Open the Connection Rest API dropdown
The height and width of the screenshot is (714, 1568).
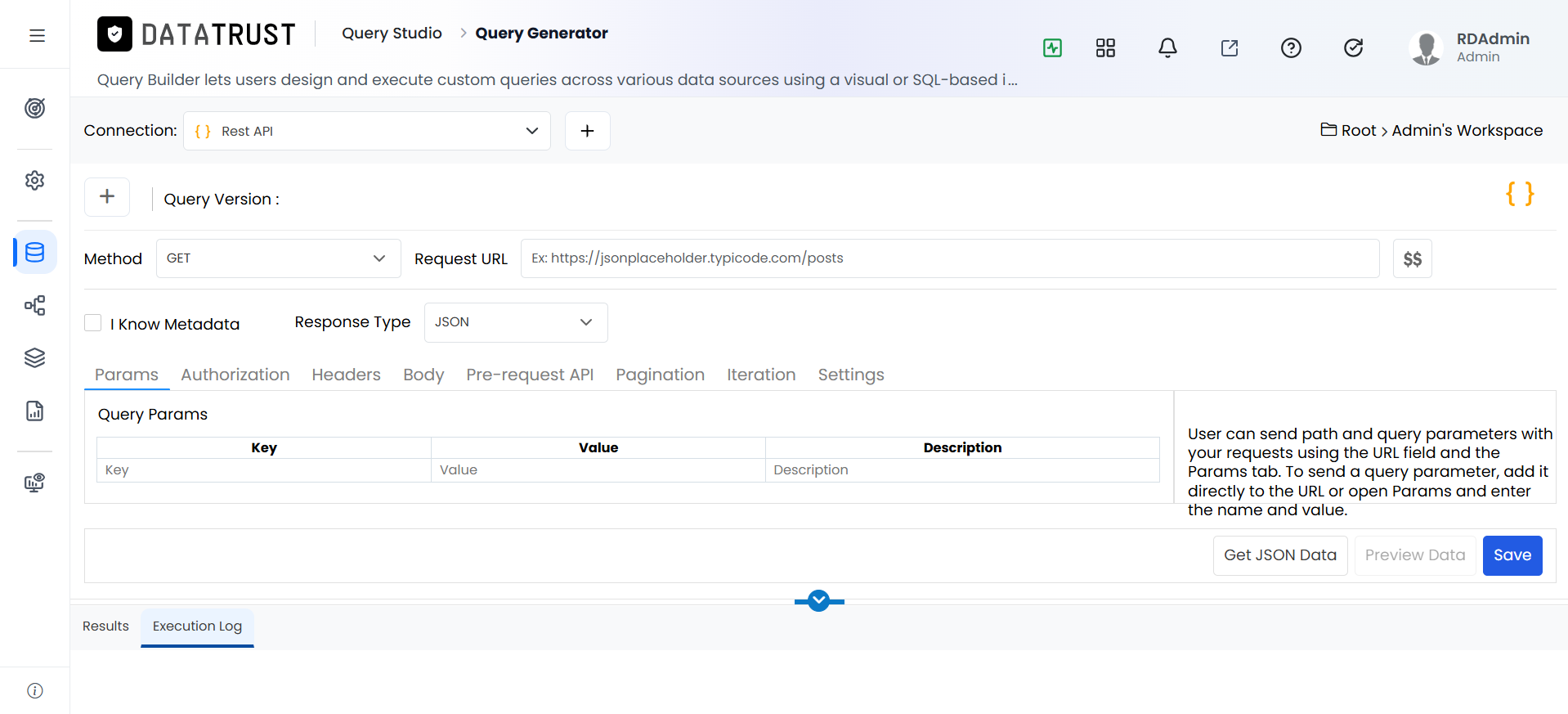tap(367, 131)
